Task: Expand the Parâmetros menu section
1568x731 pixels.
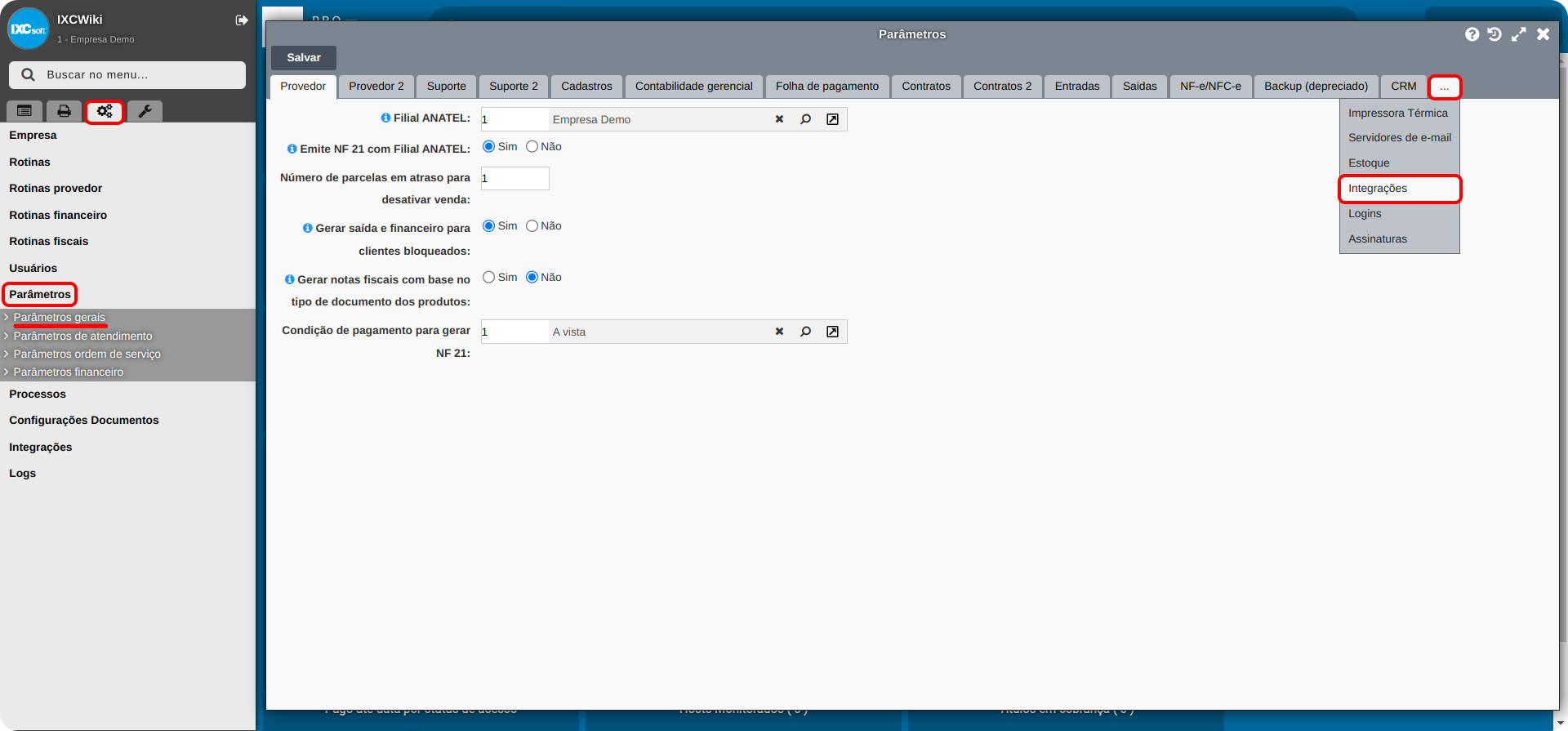Action: pos(40,294)
